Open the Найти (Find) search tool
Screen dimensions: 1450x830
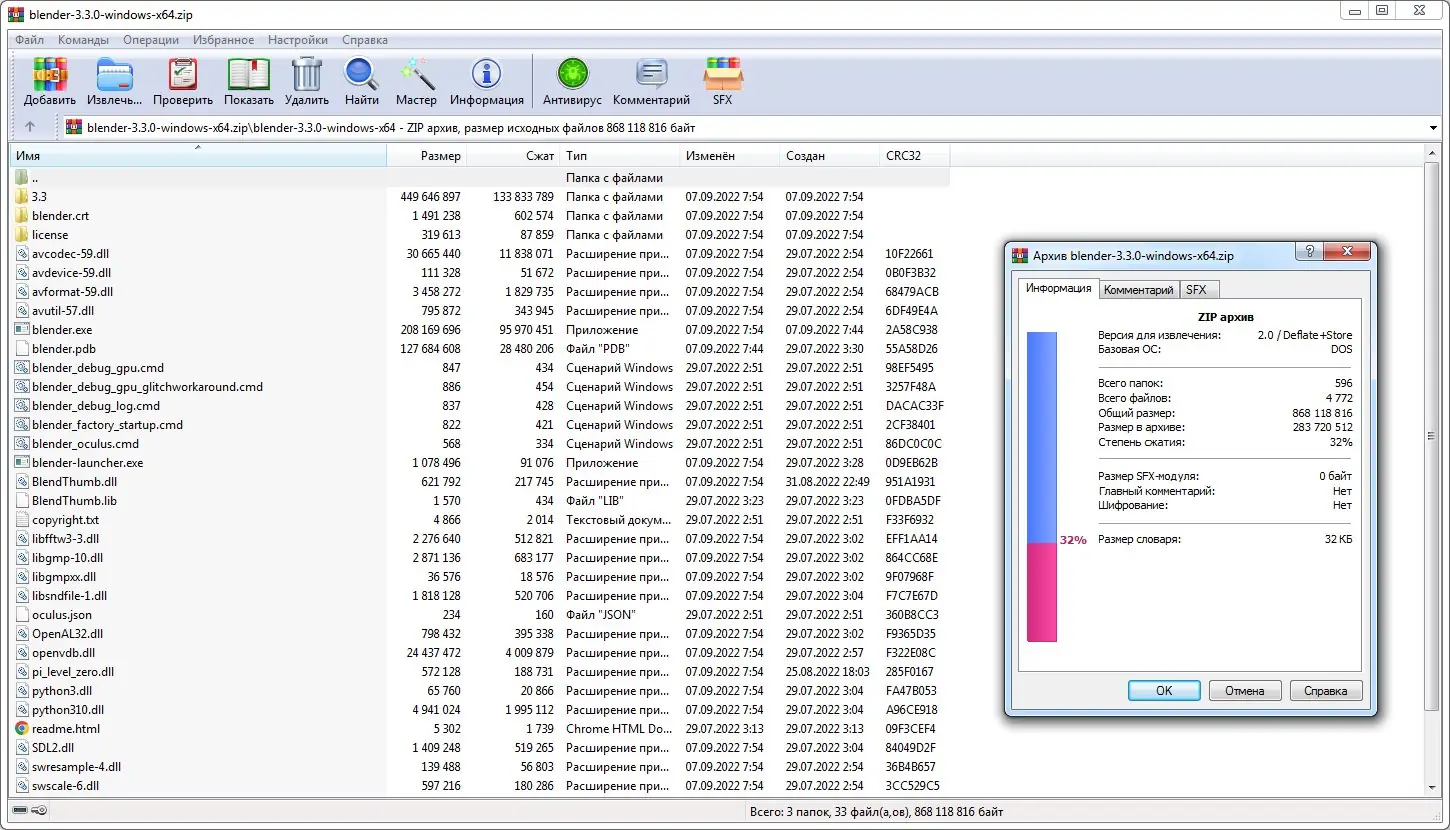361,75
